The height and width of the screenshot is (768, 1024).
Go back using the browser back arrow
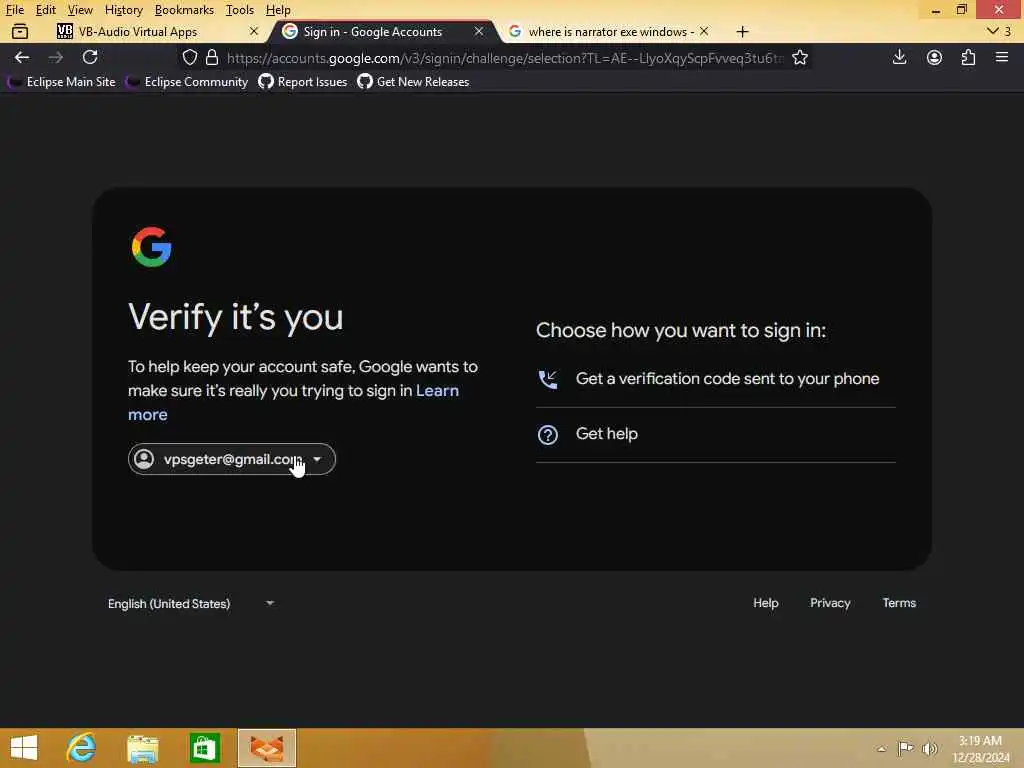(x=22, y=57)
